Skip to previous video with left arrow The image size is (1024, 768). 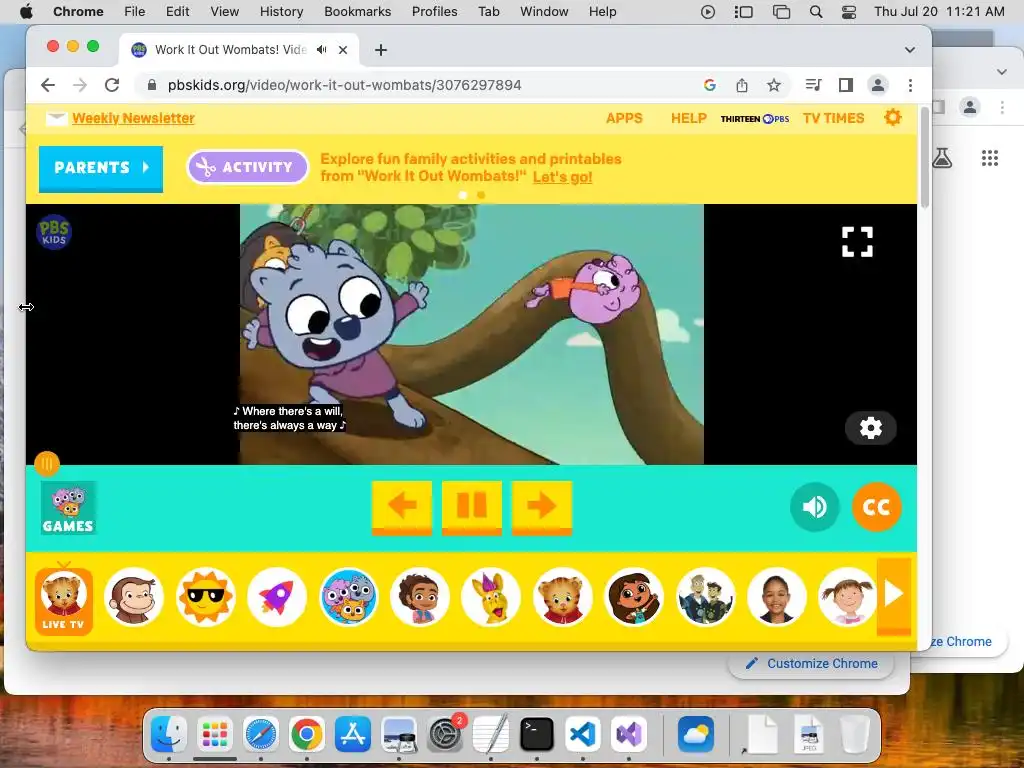coord(402,507)
